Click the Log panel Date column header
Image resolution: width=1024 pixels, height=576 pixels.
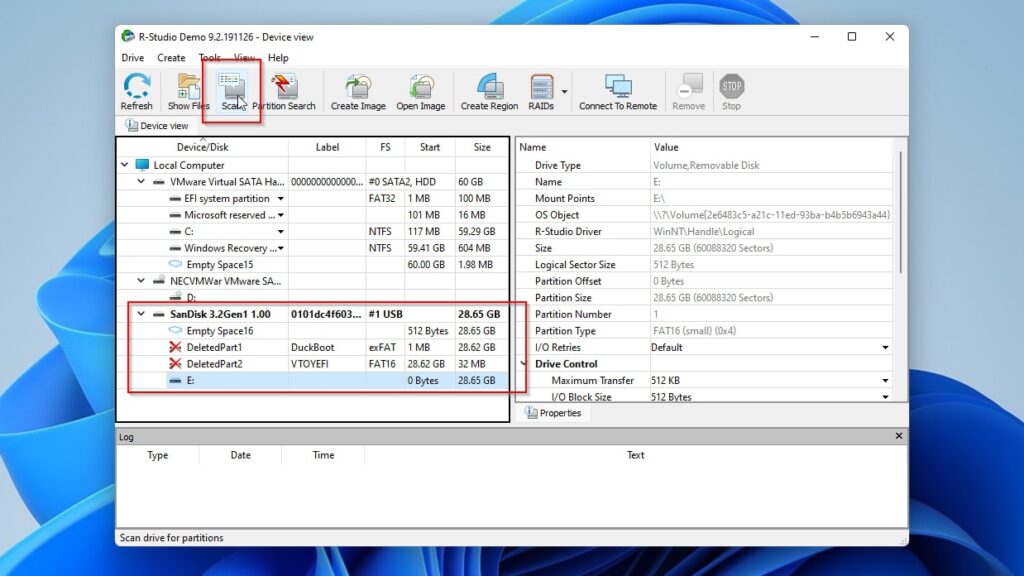coord(240,455)
